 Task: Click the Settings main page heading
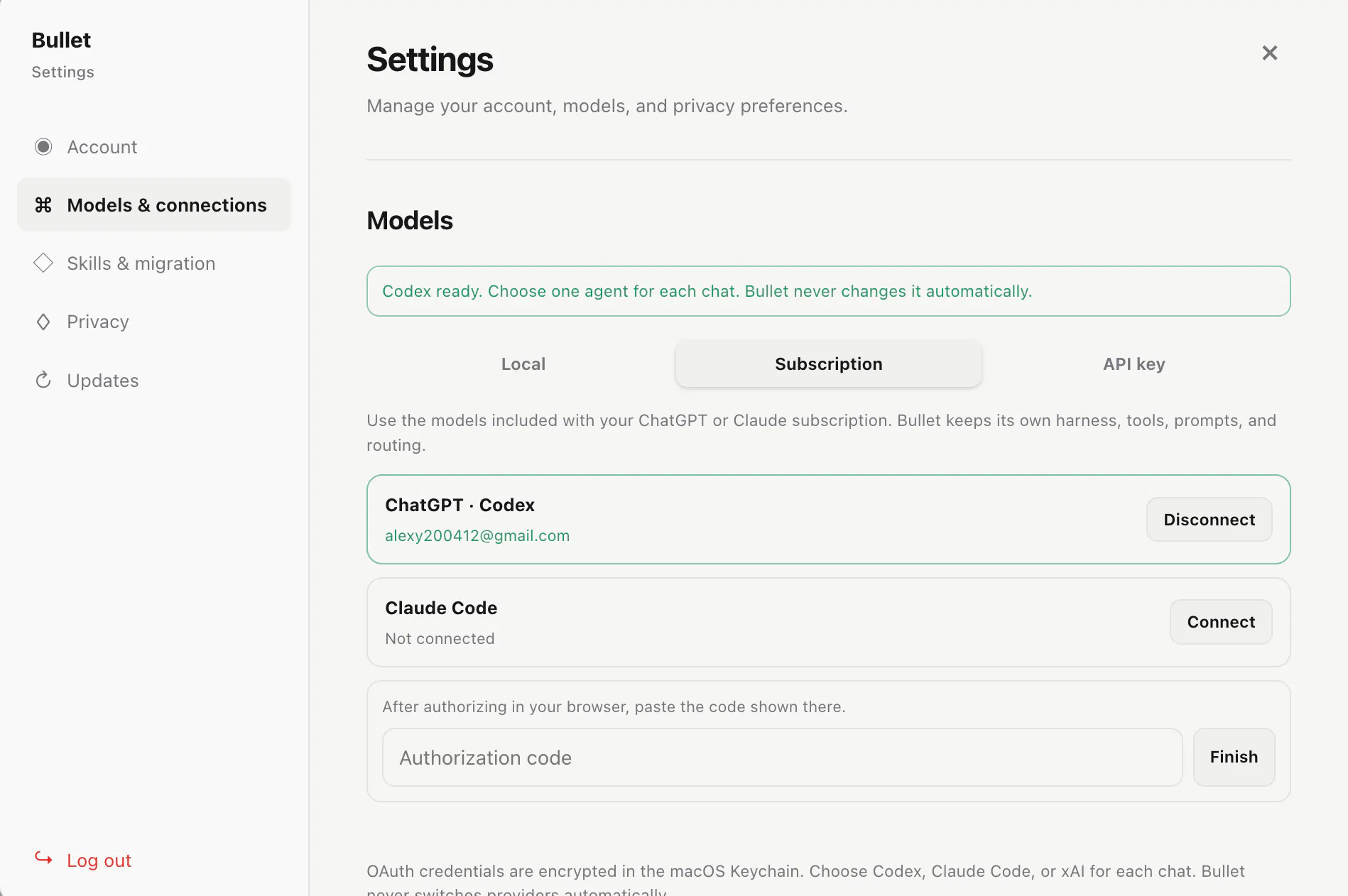(430, 60)
